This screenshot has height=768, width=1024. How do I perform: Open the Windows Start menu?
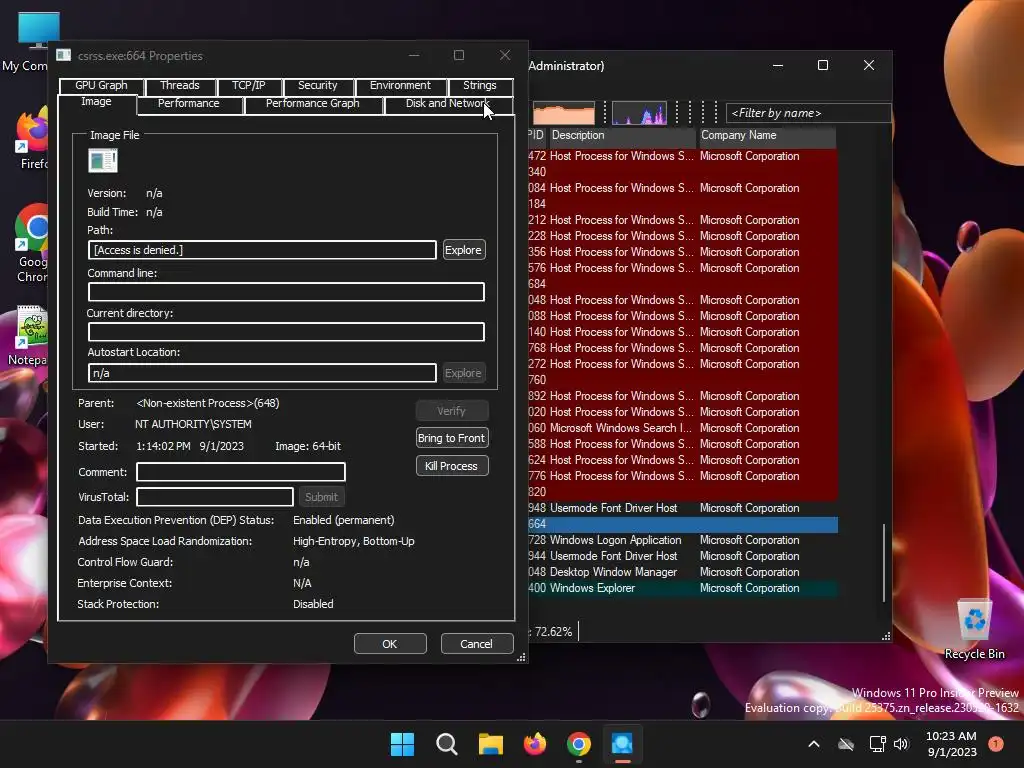pyautogui.click(x=402, y=744)
